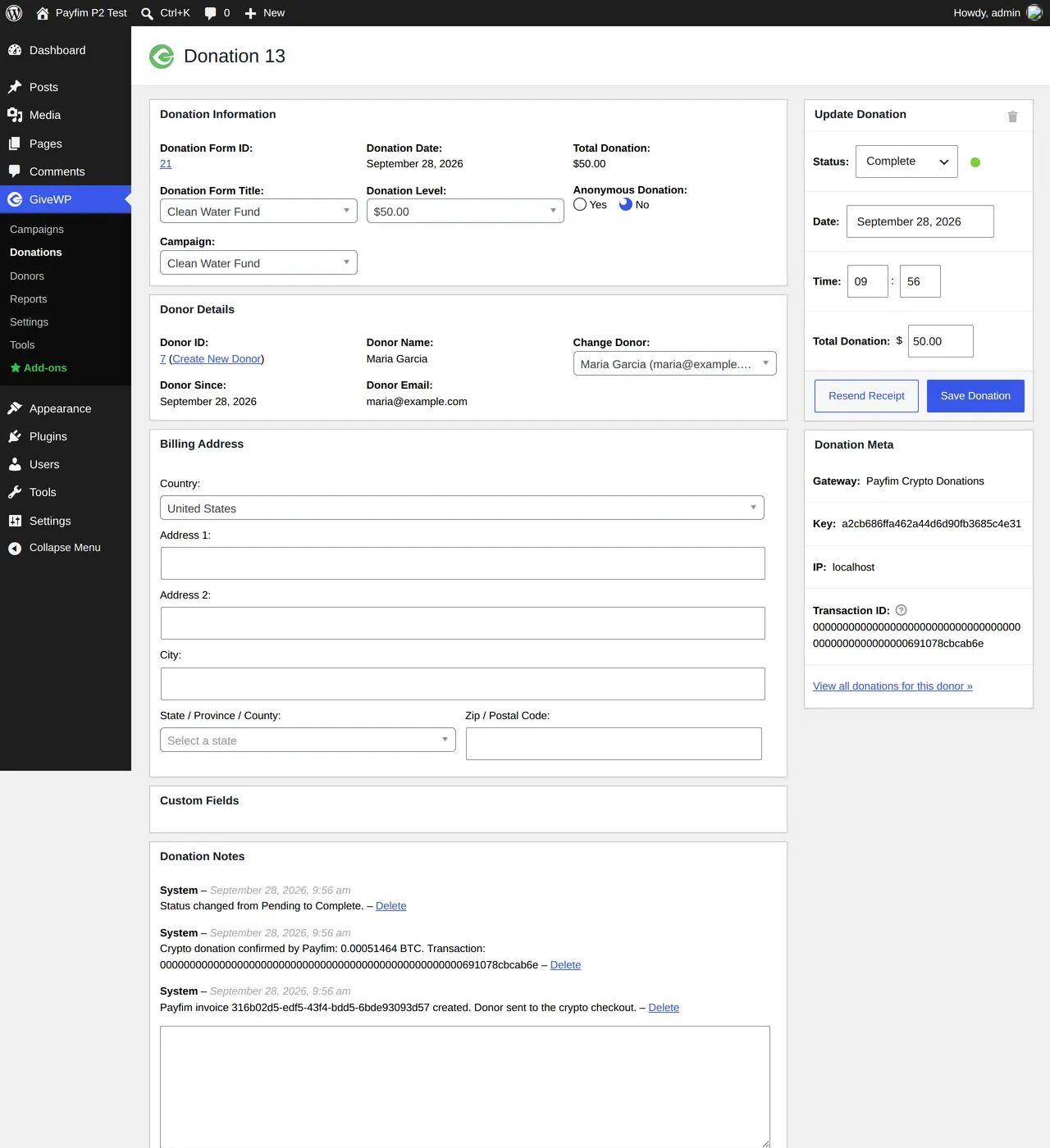Click the Resend Receipt button
The image size is (1050, 1148).
tap(866, 396)
